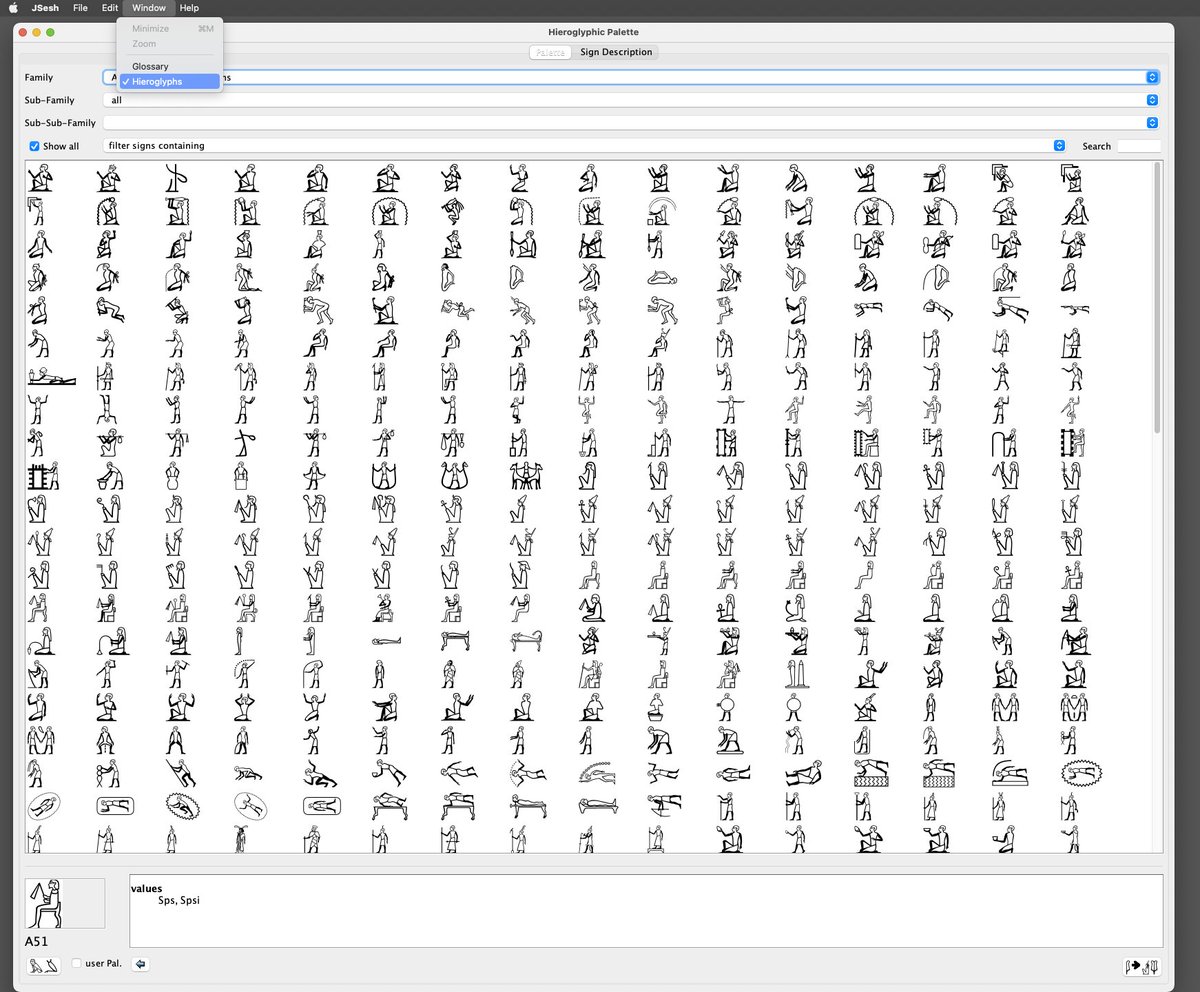Enable the user Pal. checkbox
The width and height of the screenshot is (1200, 992).
click(x=77, y=964)
